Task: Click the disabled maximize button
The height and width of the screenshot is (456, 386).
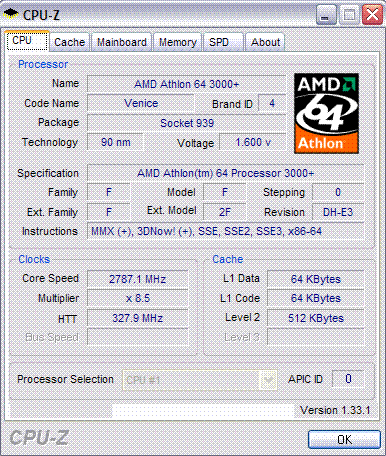Action: tap(349, 15)
